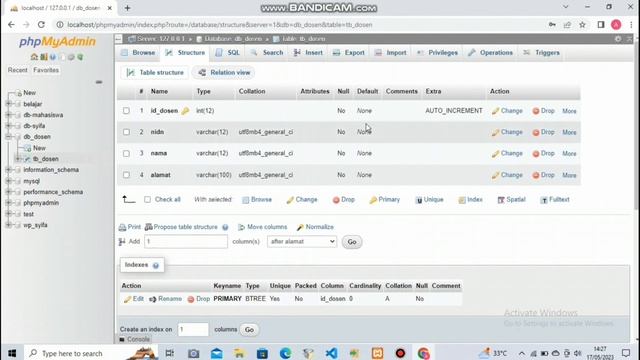Image resolution: width=640 pixels, height=360 pixels.
Task: Click the phpMyAdmin logo
Action: [57, 42]
